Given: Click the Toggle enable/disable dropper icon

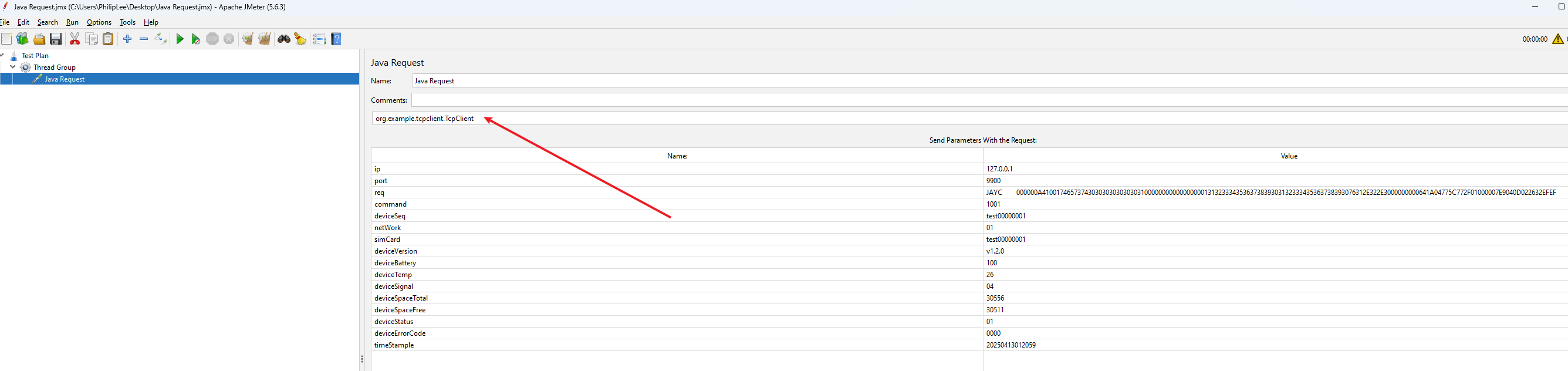Looking at the screenshot, I should click(161, 39).
